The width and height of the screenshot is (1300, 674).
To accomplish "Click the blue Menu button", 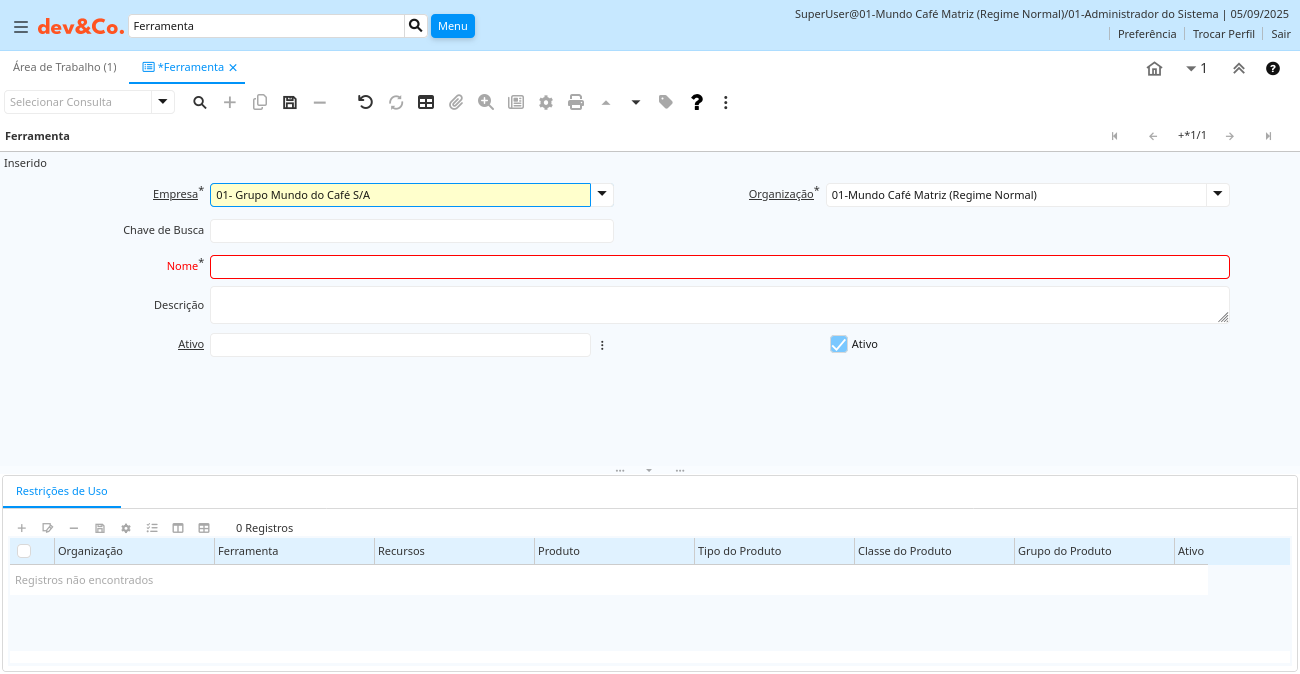I will 452,26.
